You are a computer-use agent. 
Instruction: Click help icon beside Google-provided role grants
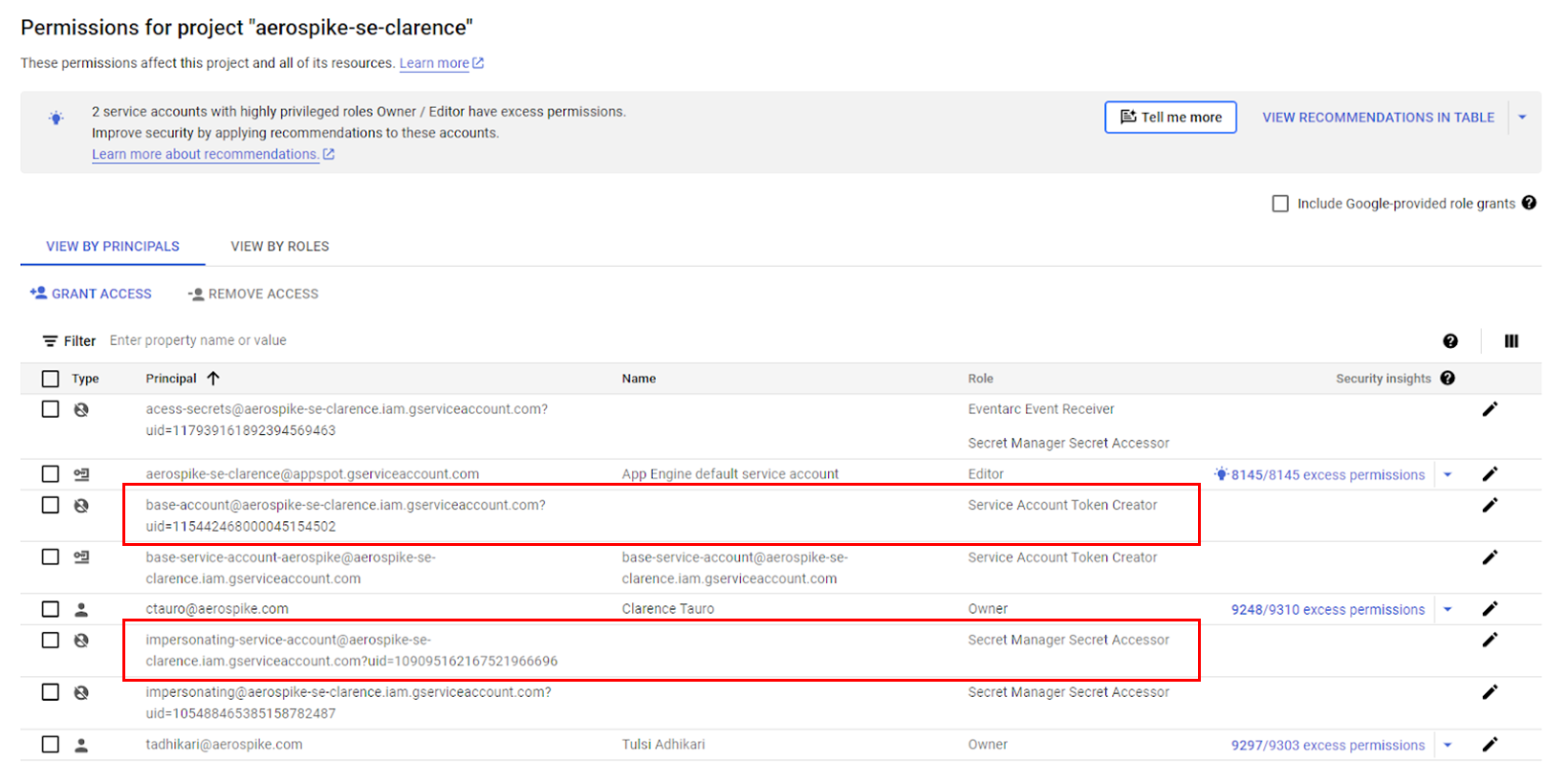[1529, 203]
